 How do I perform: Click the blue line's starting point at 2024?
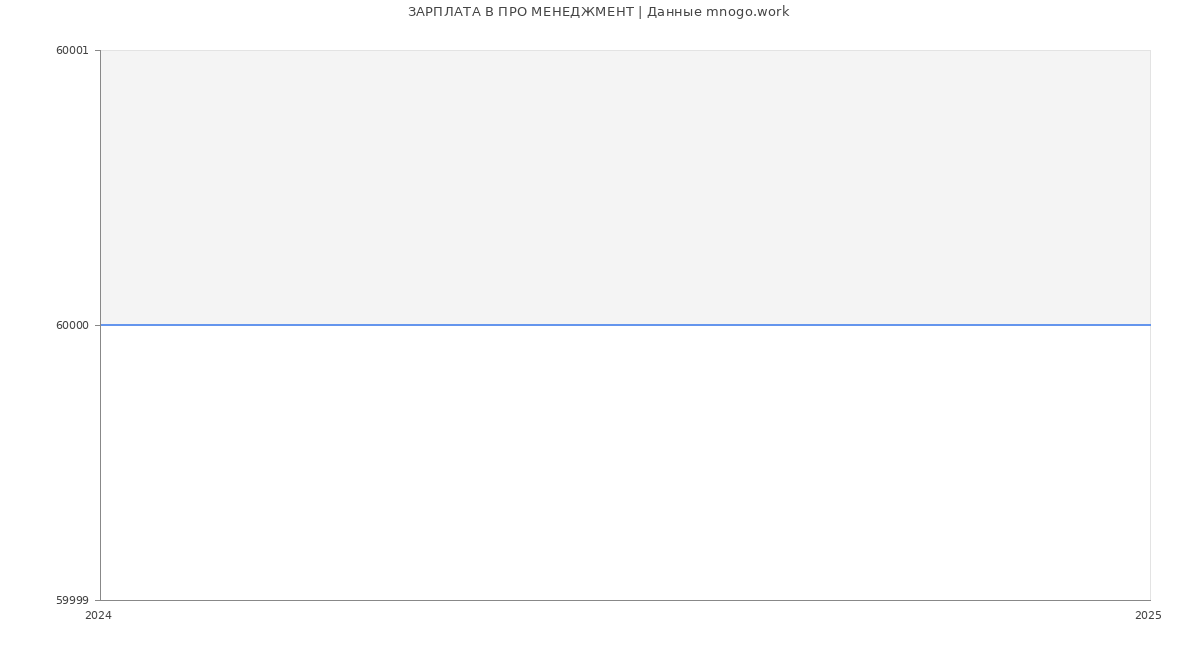102,325
